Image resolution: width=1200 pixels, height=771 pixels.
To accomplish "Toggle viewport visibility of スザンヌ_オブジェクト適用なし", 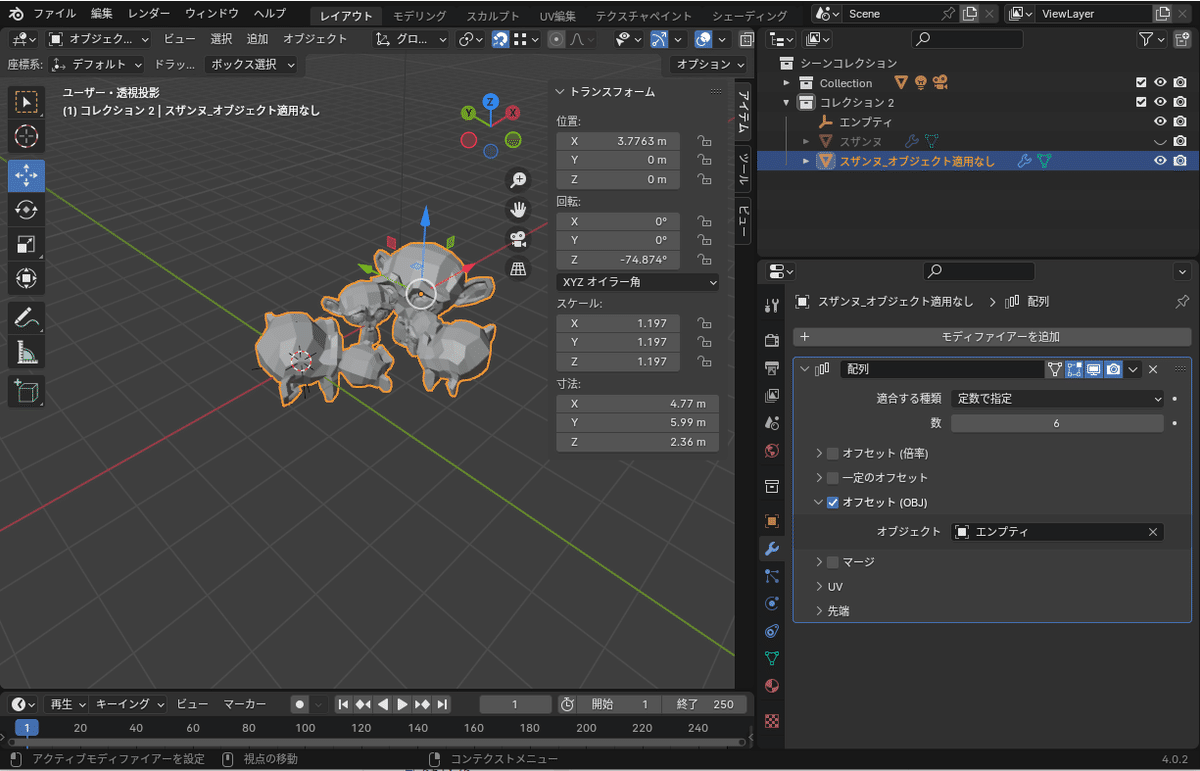I will [x=1161, y=160].
